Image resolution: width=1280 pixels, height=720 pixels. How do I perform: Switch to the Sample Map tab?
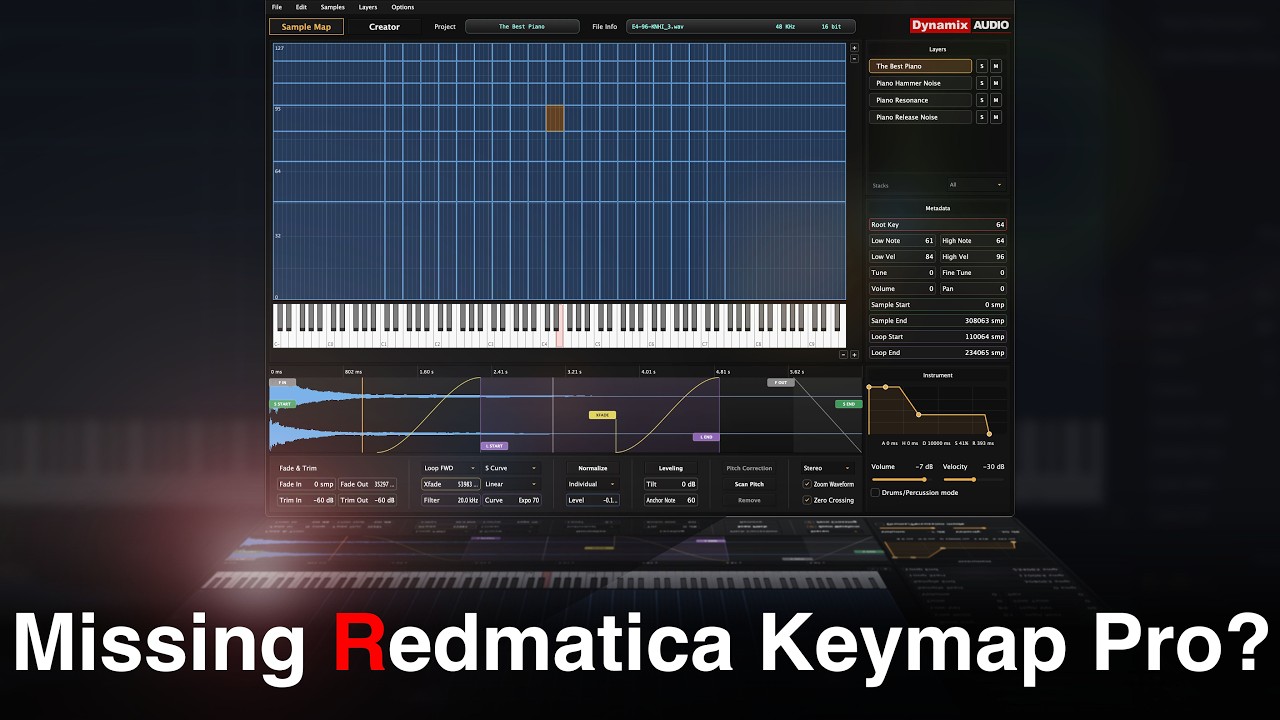[306, 27]
